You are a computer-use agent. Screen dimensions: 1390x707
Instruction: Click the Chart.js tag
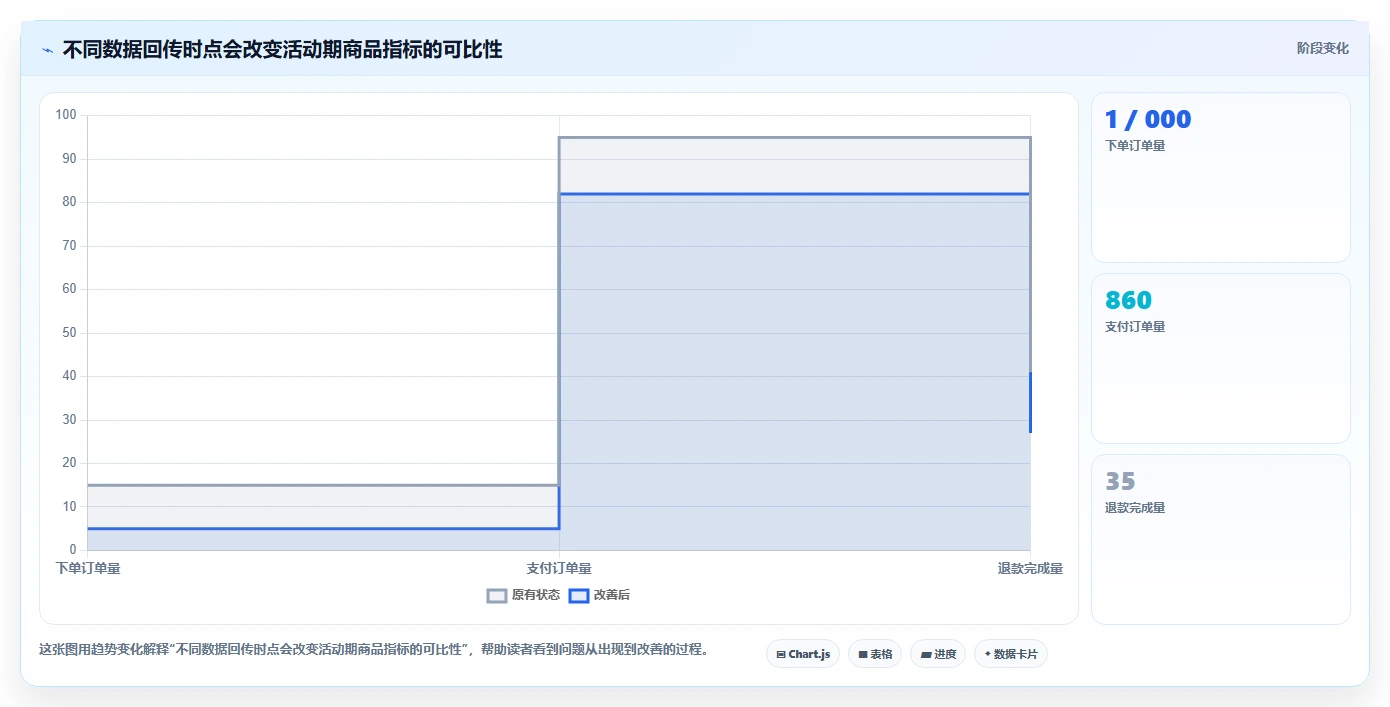(803, 654)
